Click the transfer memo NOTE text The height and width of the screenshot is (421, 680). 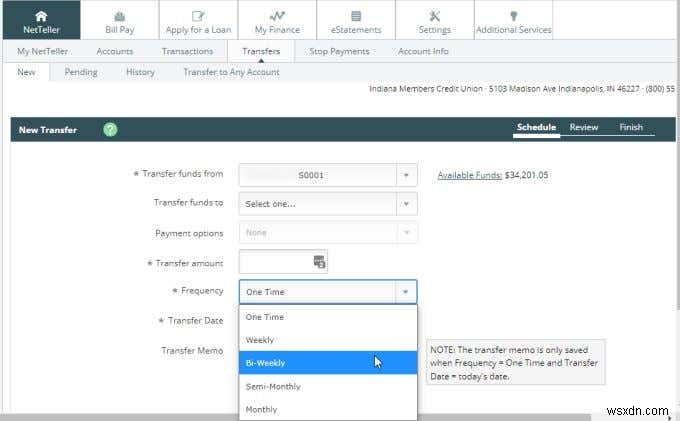514,363
